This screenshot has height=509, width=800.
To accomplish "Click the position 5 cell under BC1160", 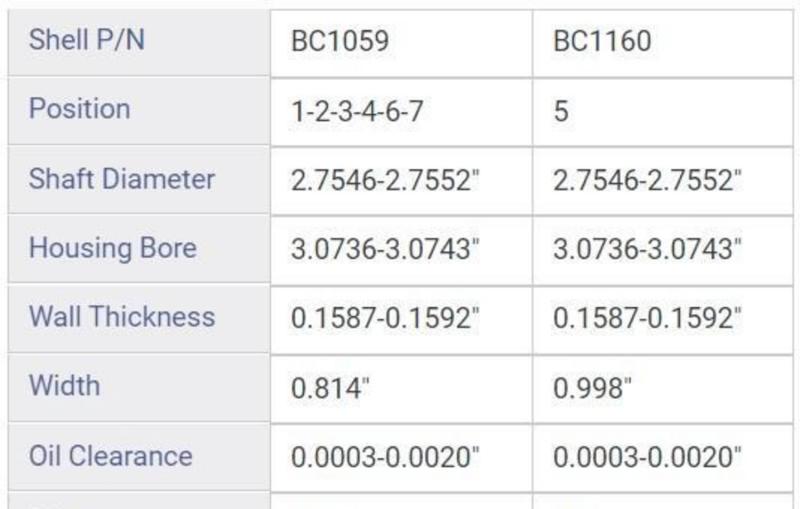I will pos(562,110).
